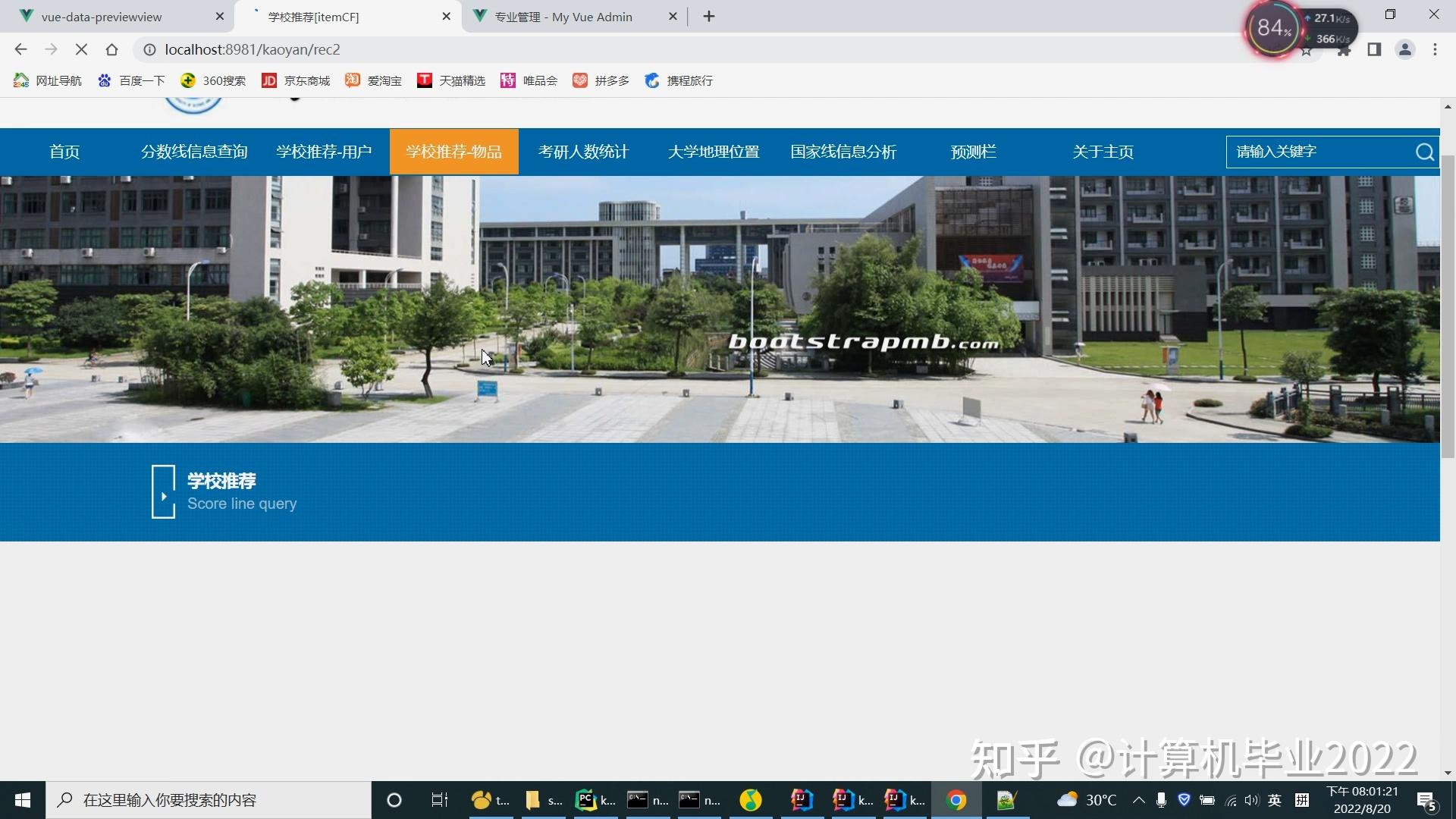Toggle the browser side panel icon

(x=1373, y=49)
